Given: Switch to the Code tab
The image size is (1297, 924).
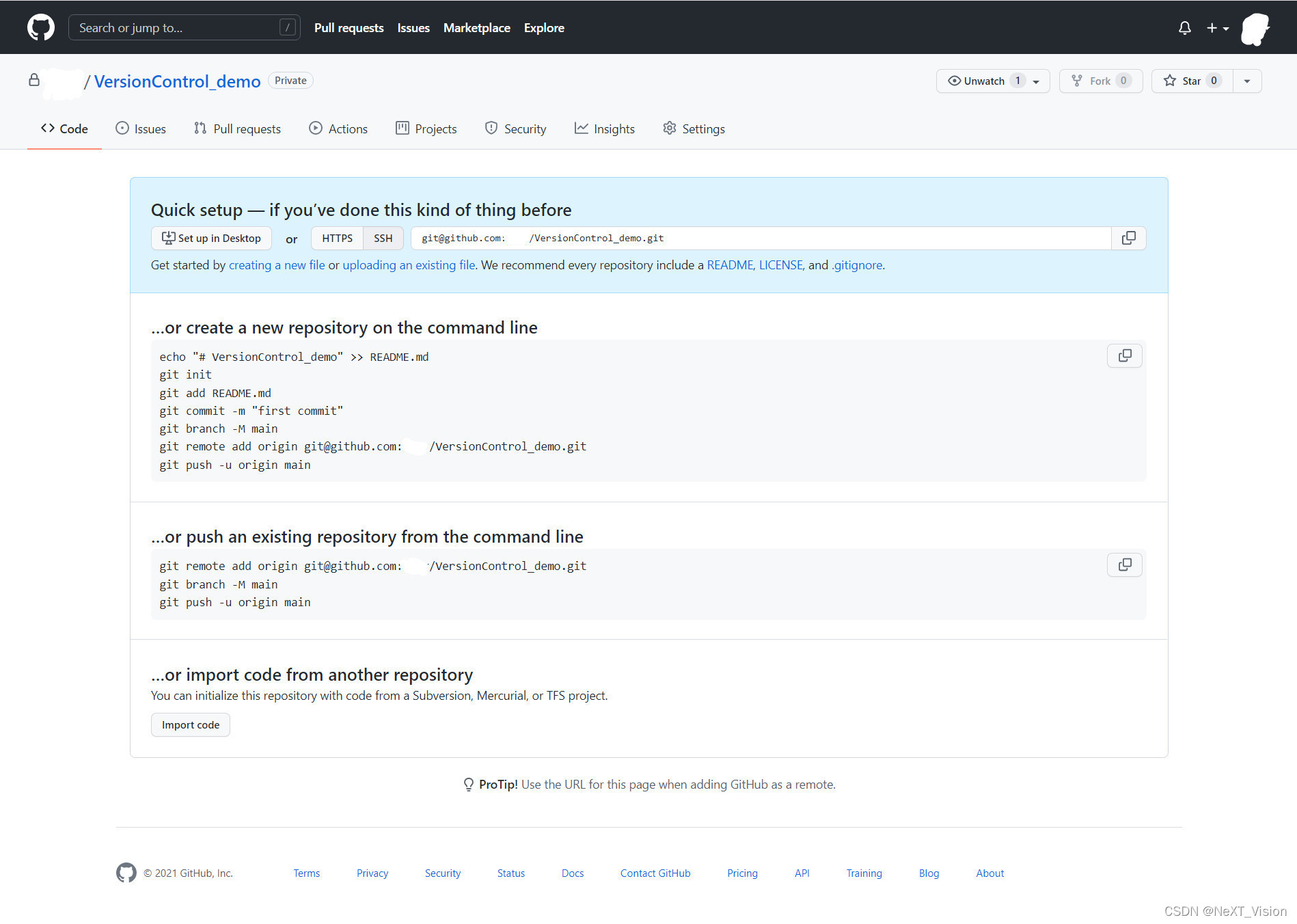Looking at the screenshot, I should 64,128.
